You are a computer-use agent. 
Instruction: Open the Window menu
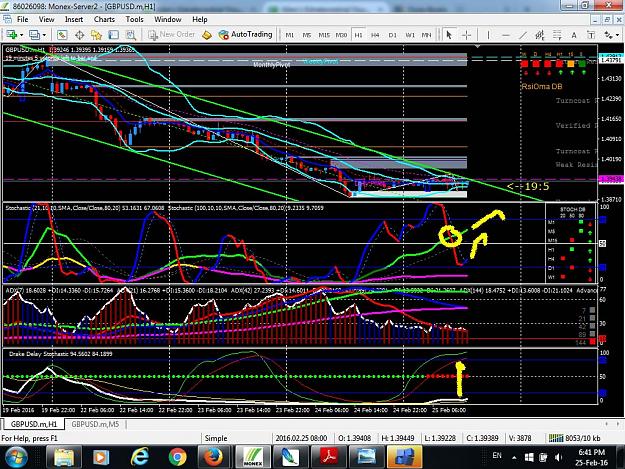coord(167,19)
